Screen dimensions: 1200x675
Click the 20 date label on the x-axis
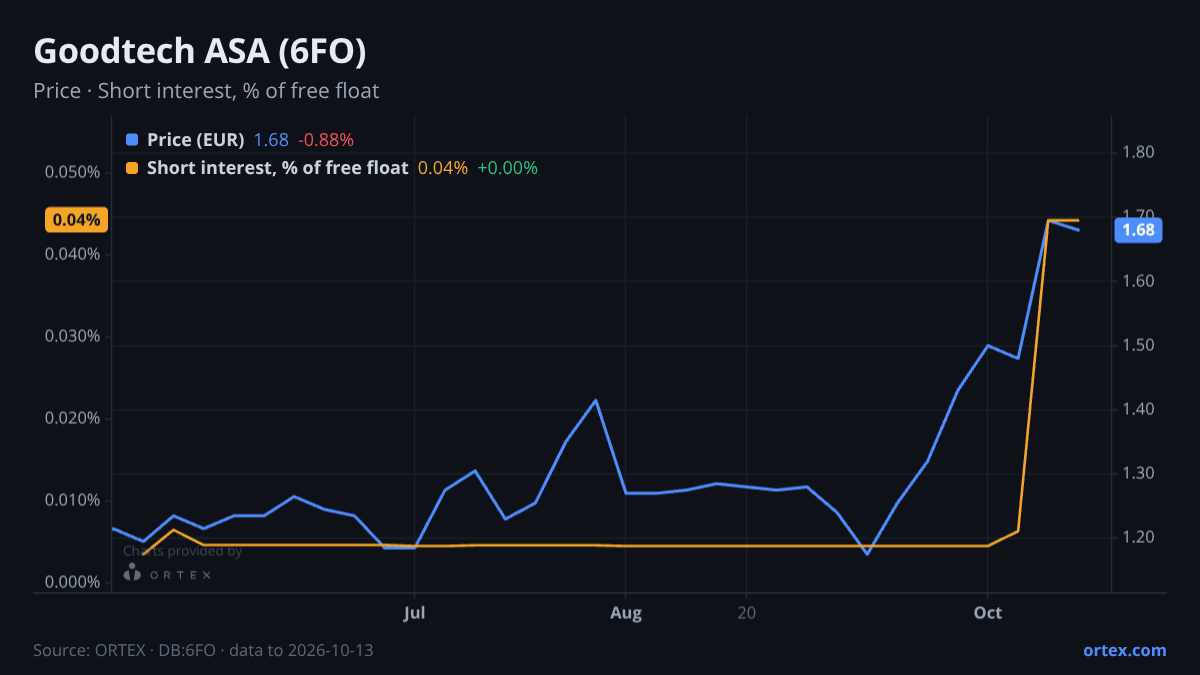pyautogui.click(x=747, y=612)
